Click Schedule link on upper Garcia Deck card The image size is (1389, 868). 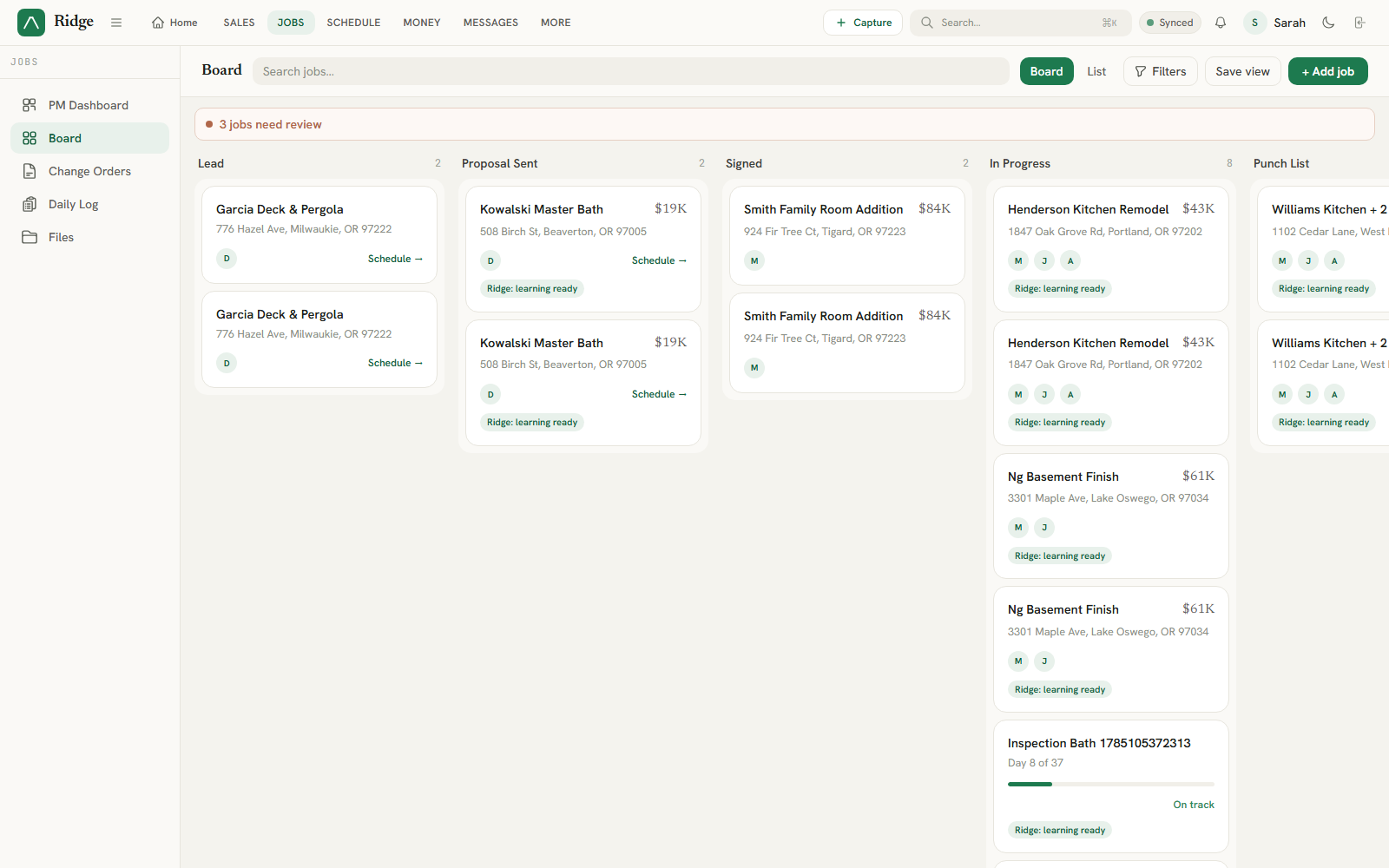395,259
